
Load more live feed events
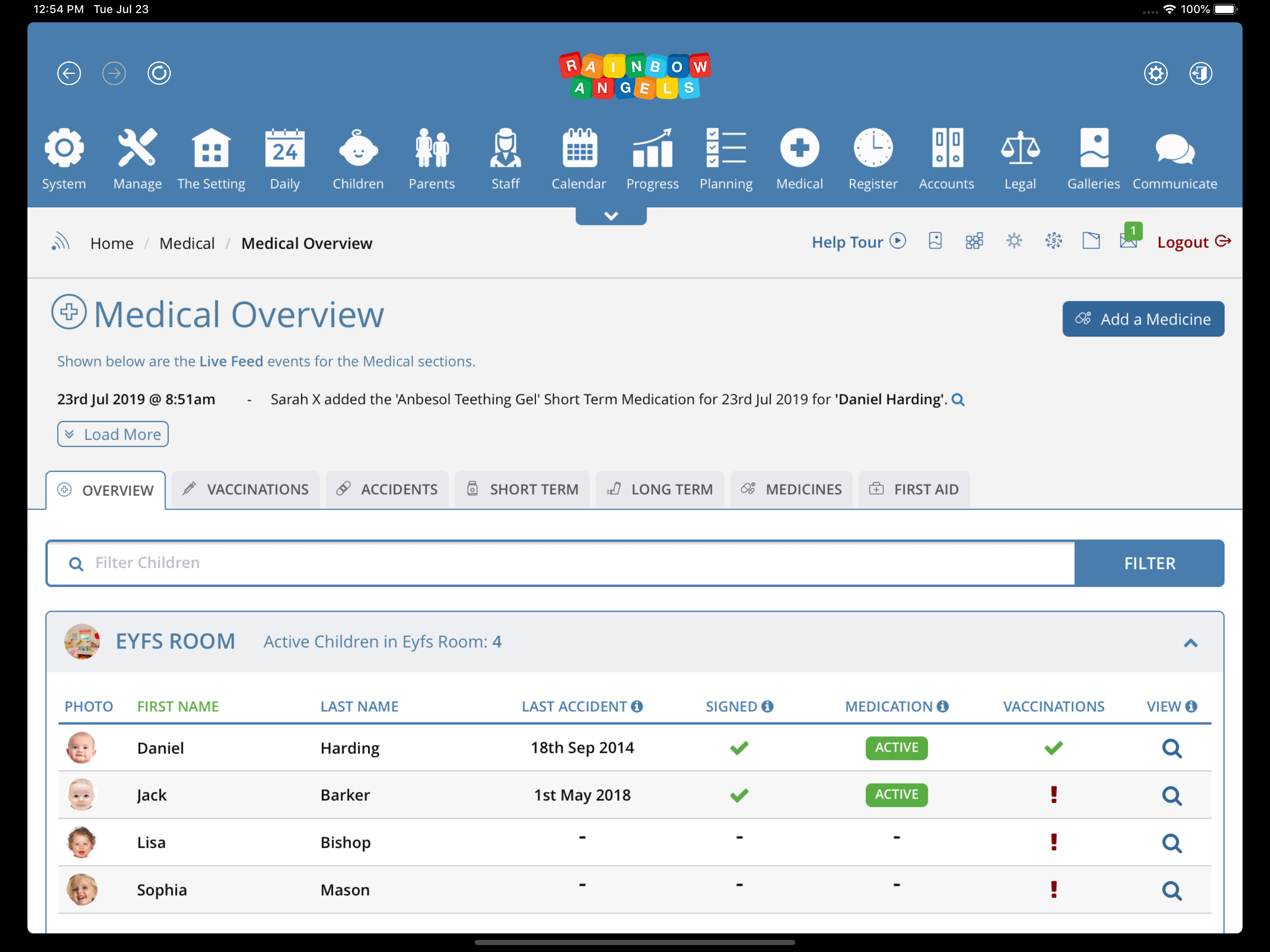coord(112,434)
